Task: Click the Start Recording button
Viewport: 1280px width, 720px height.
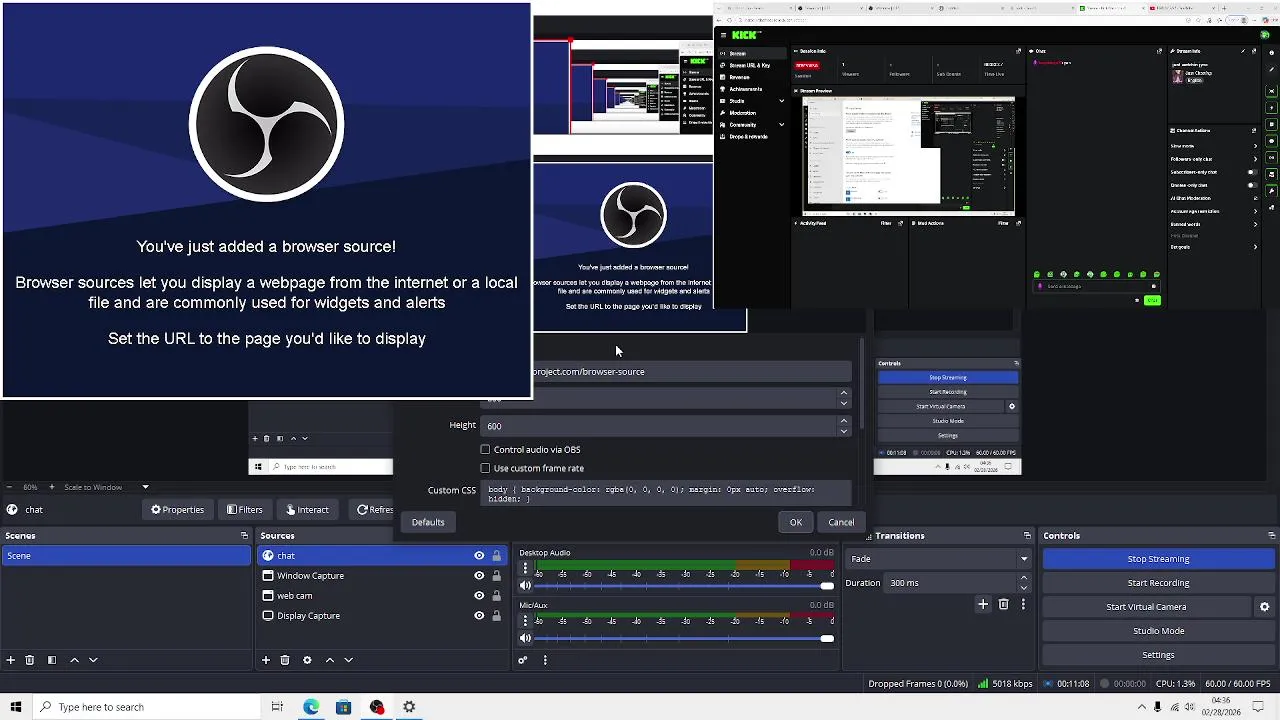Action: pyautogui.click(x=1158, y=583)
